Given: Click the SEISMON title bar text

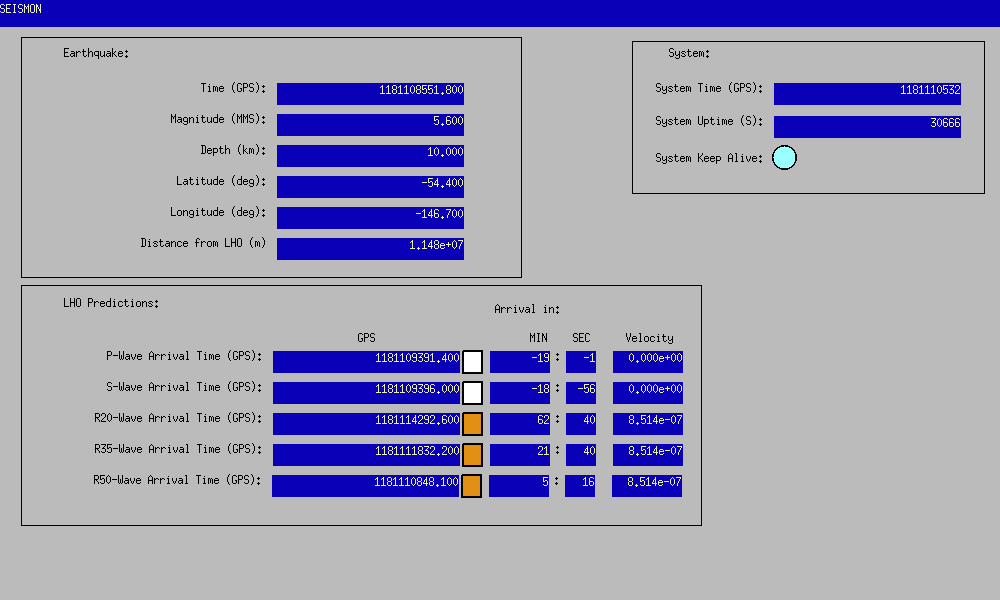Looking at the screenshot, I should click(21, 10).
